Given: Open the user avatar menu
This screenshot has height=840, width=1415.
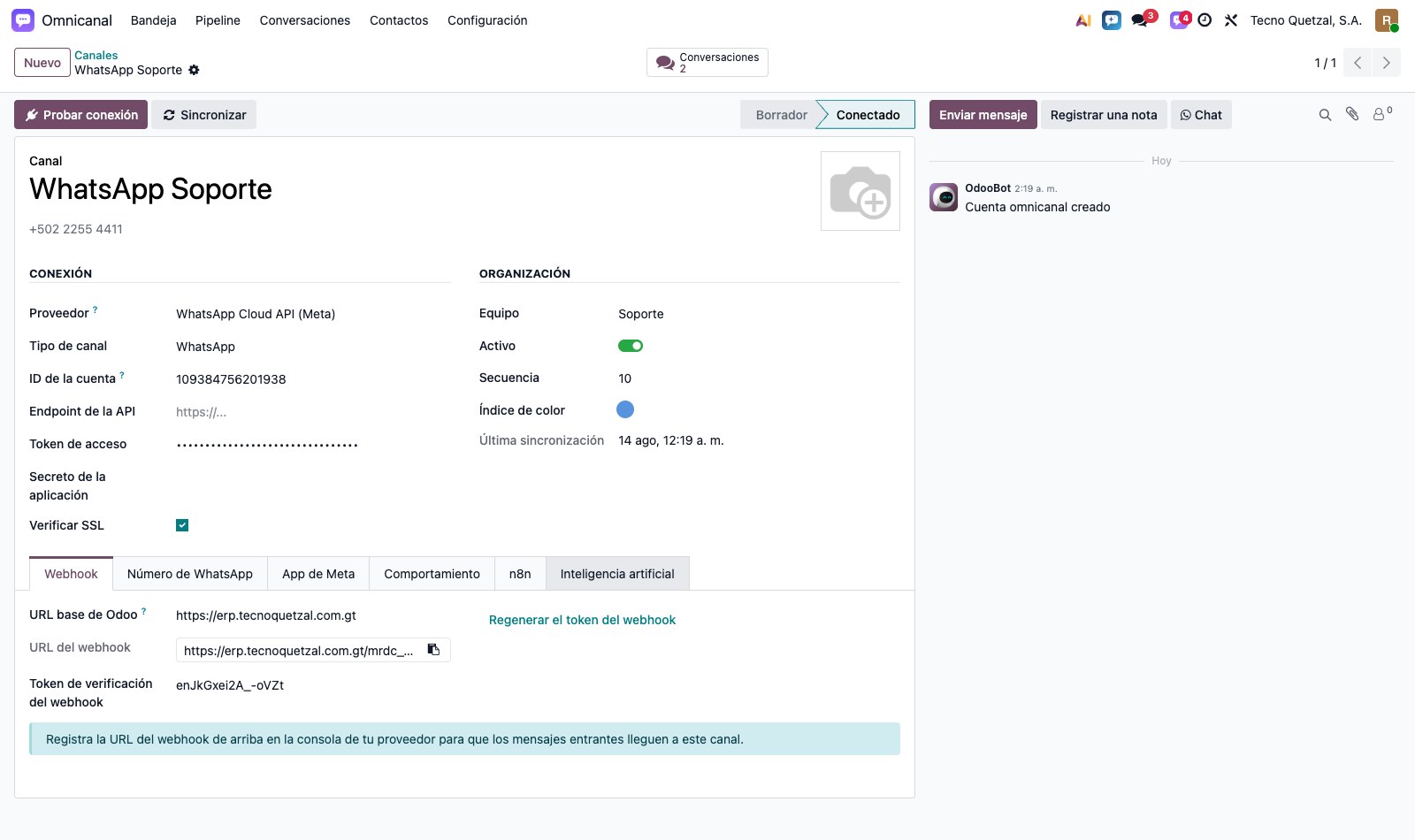Looking at the screenshot, I should click(x=1387, y=20).
